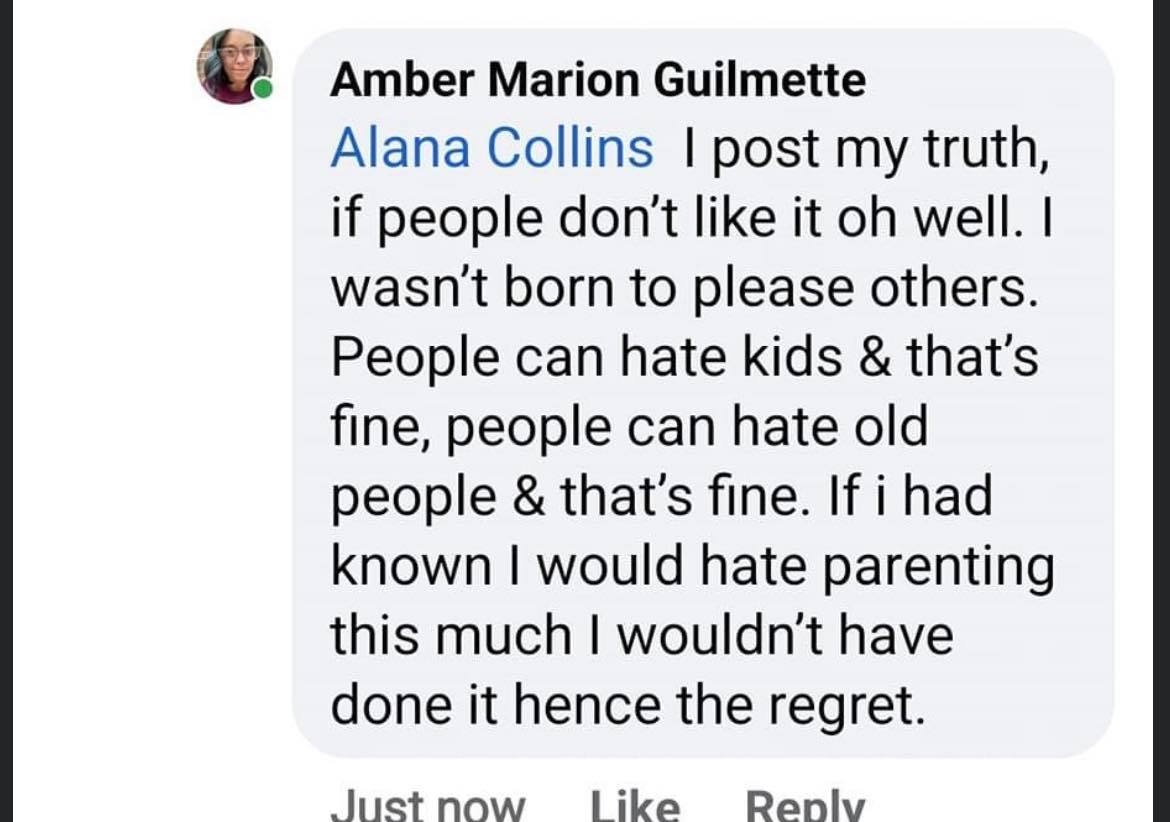Image resolution: width=1170 pixels, height=822 pixels.
Task: Click the text 'People can hate kids'
Action: (586, 358)
